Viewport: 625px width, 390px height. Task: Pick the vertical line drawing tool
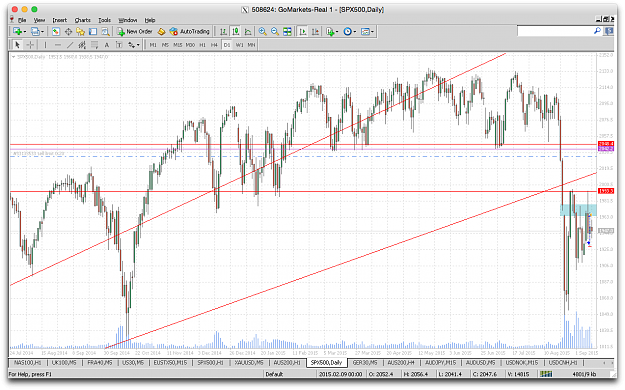45,45
